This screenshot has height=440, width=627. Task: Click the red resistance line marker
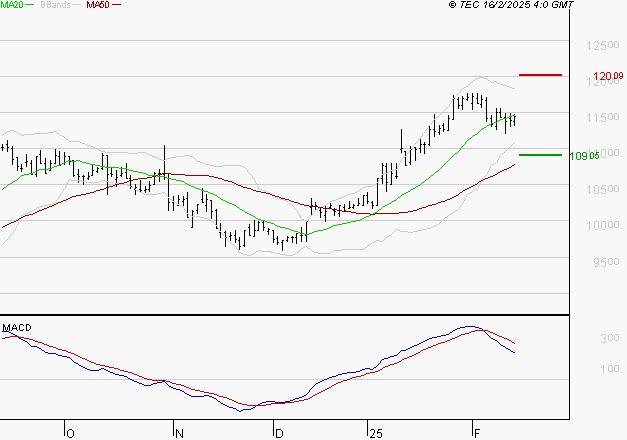click(x=540, y=75)
